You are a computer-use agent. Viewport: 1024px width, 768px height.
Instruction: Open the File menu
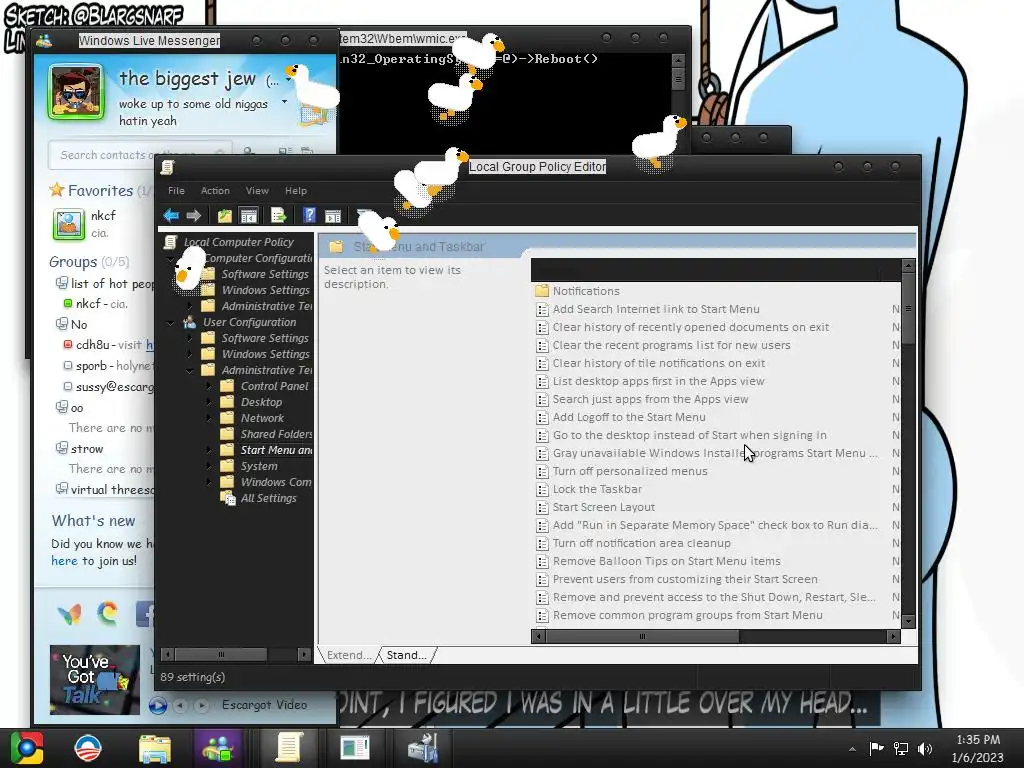pos(176,191)
